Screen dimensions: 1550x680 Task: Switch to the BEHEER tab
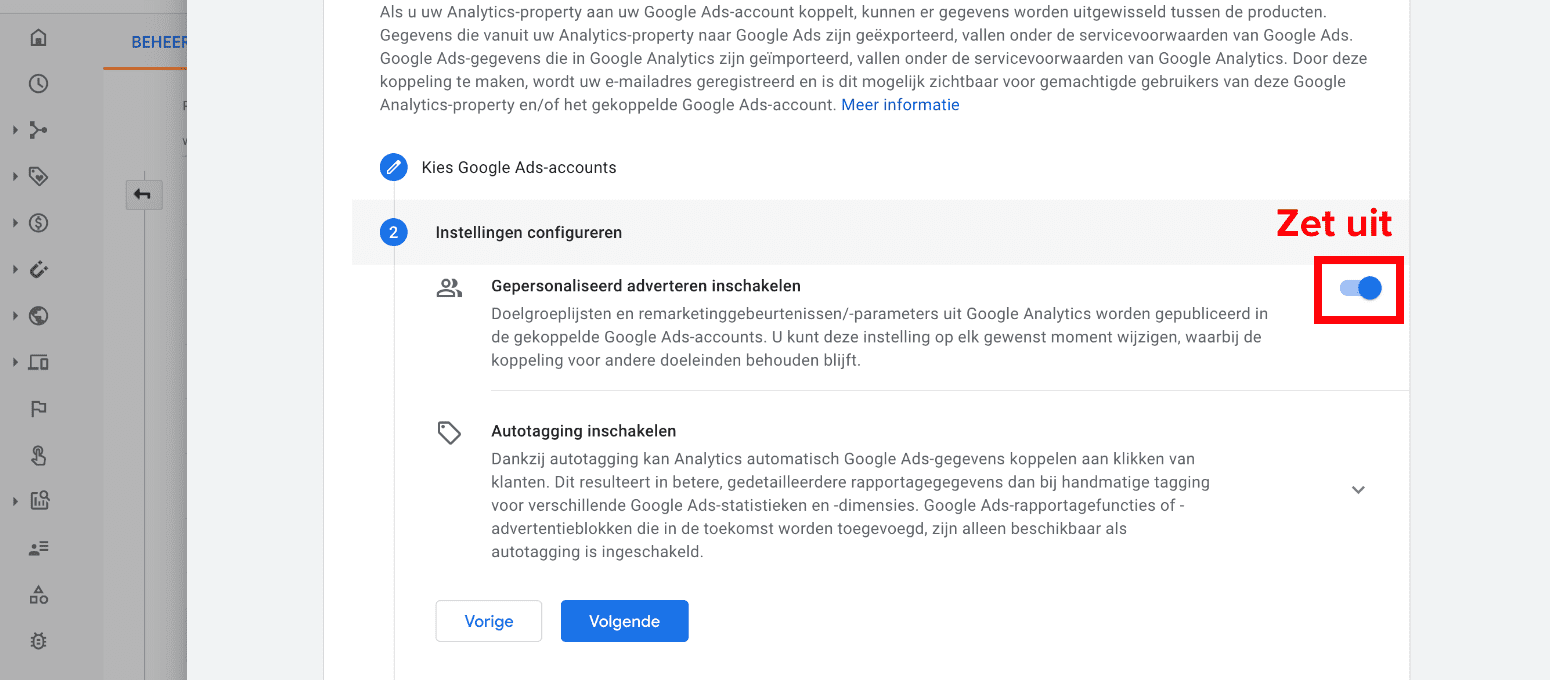pyautogui.click(x=160, y=42)
